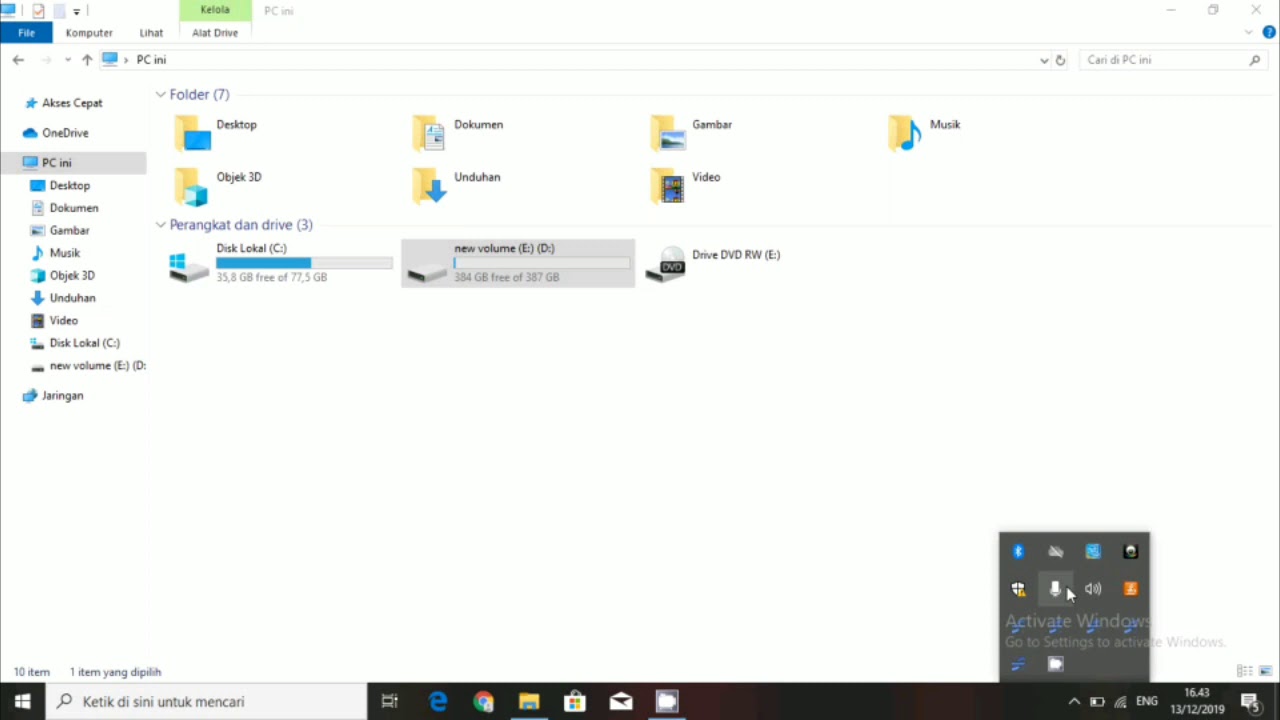
Task: Select Akses Cepat in navigation pane
Action: (x=72, y=103)
